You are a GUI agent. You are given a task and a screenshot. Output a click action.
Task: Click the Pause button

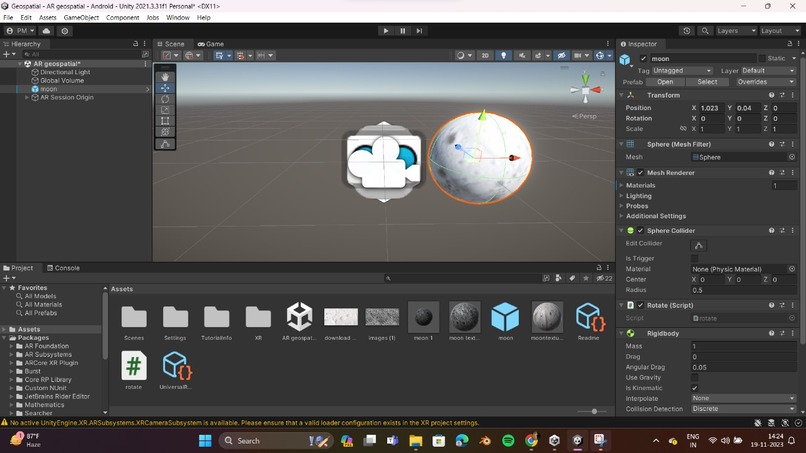click(x=402, y=31)
